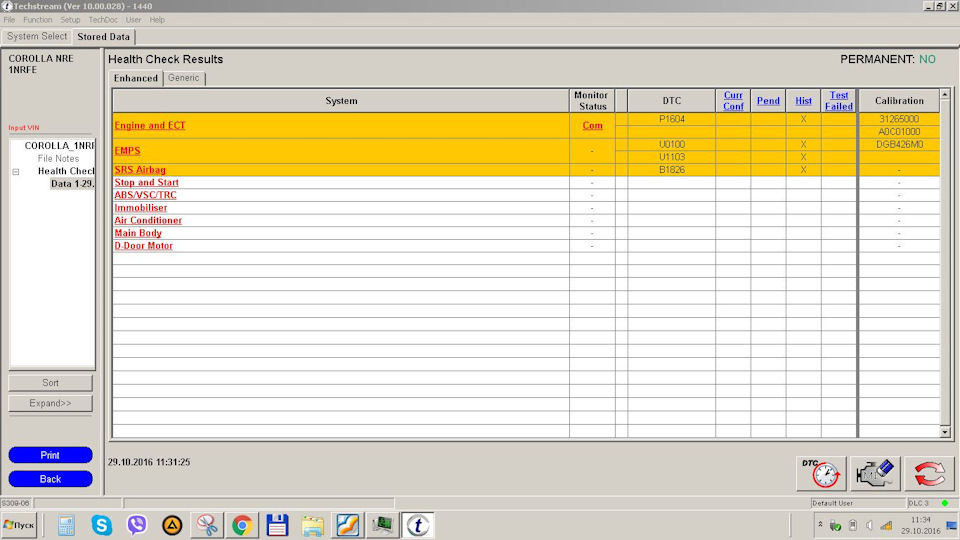
Task: Click the U0100 DTC cell
Action: (x=672, y=144)
